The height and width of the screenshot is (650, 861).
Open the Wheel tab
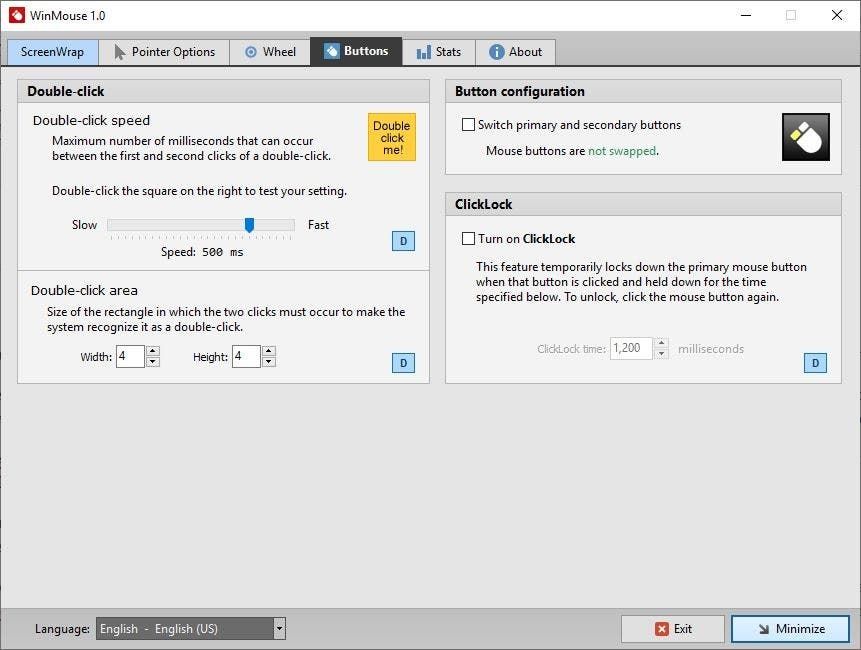270,52
